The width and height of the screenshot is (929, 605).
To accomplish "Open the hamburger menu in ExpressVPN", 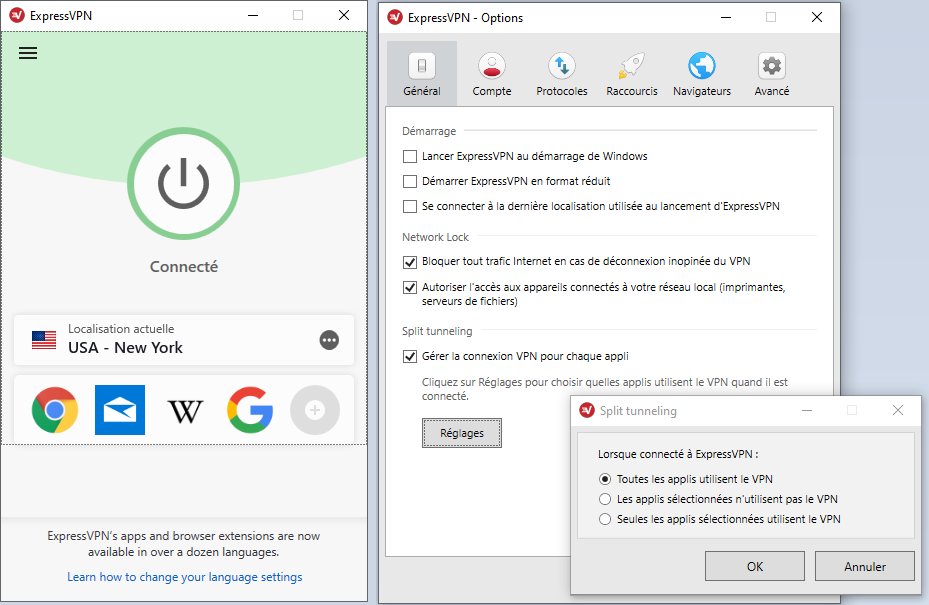I will pyautogui.click(x=28, y=53).
